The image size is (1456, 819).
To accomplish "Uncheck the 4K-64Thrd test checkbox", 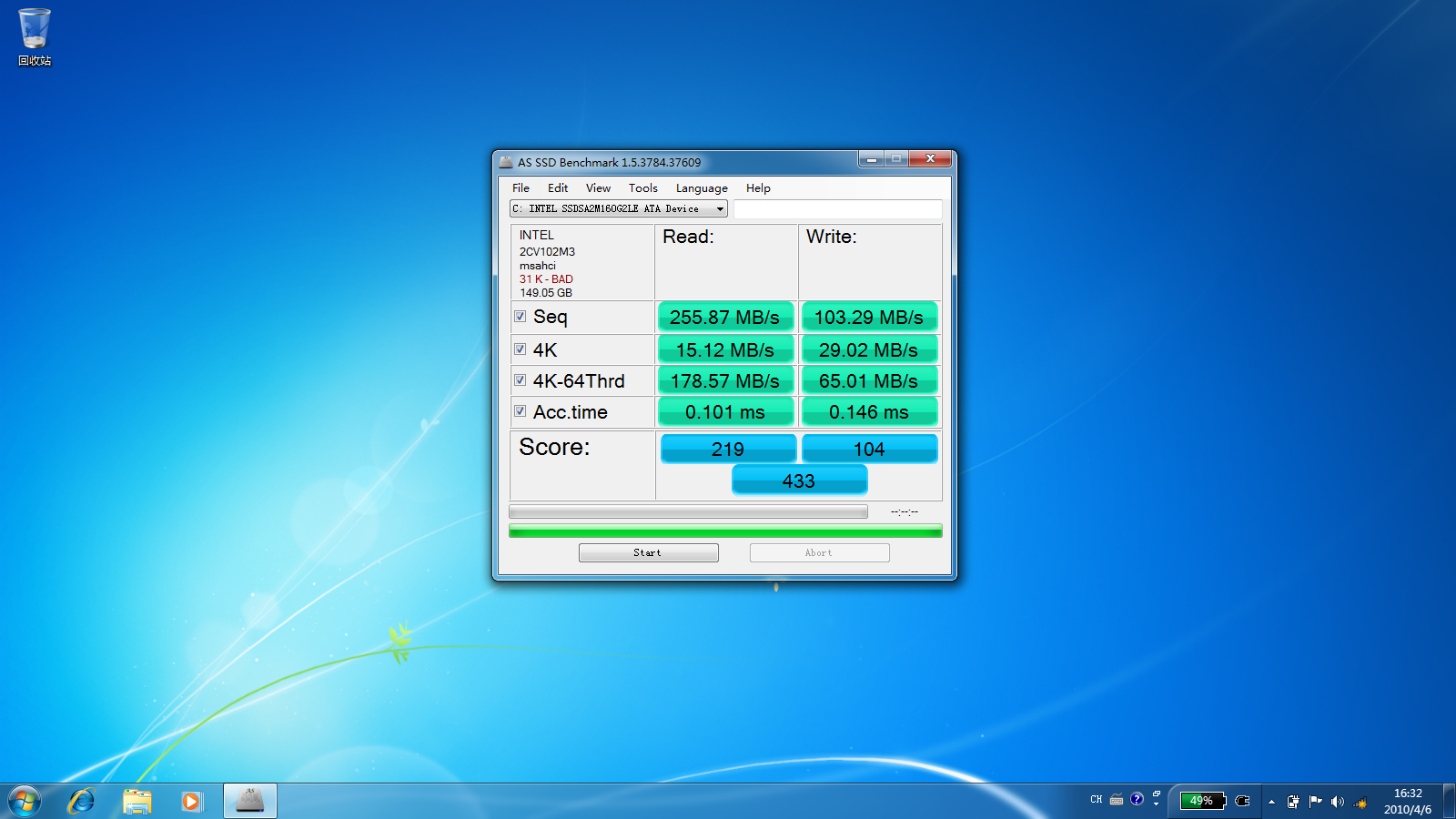I will (520, 380).
